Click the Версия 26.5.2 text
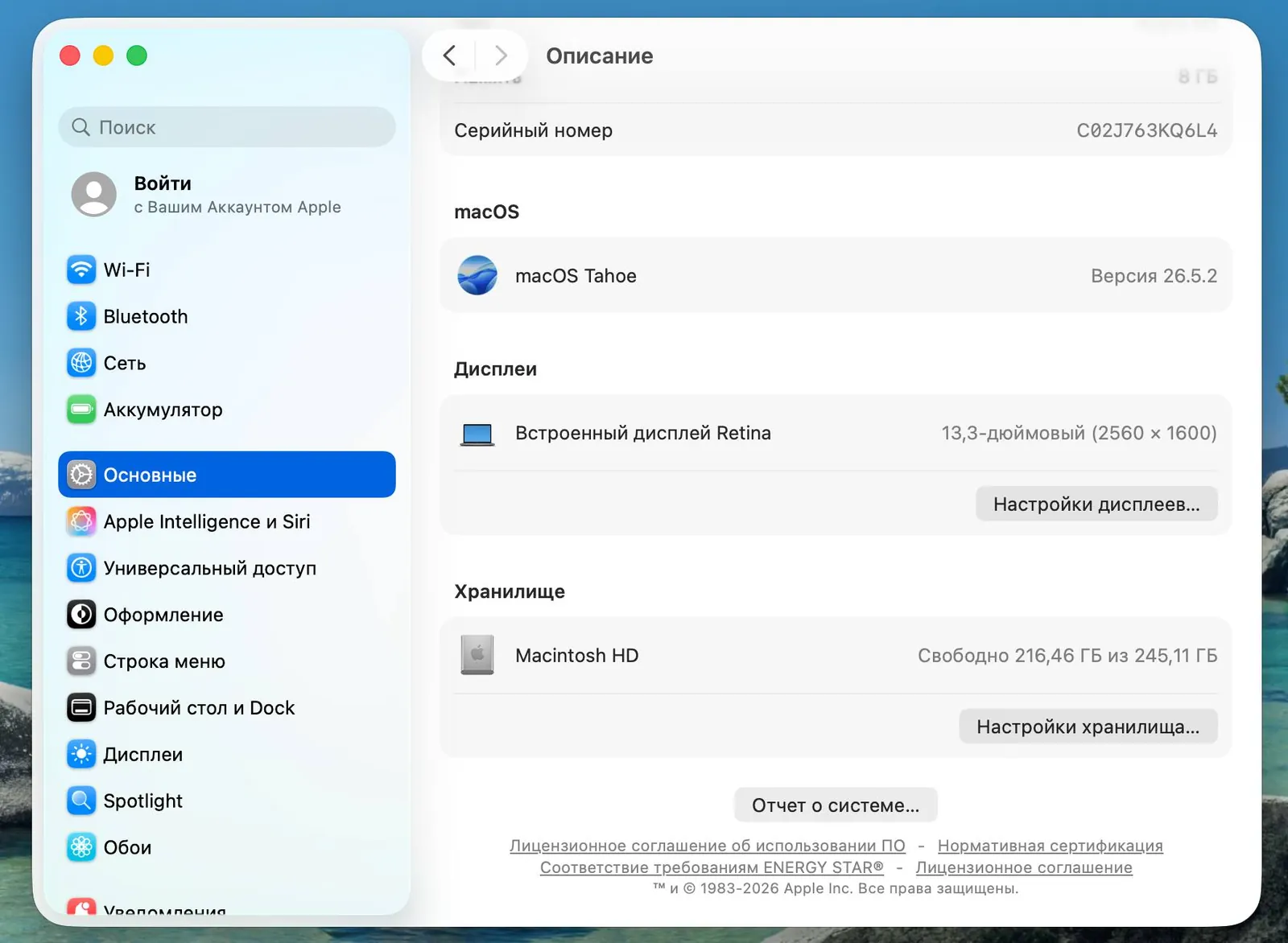1288x943 pixels. click(x=1154, y=276)
